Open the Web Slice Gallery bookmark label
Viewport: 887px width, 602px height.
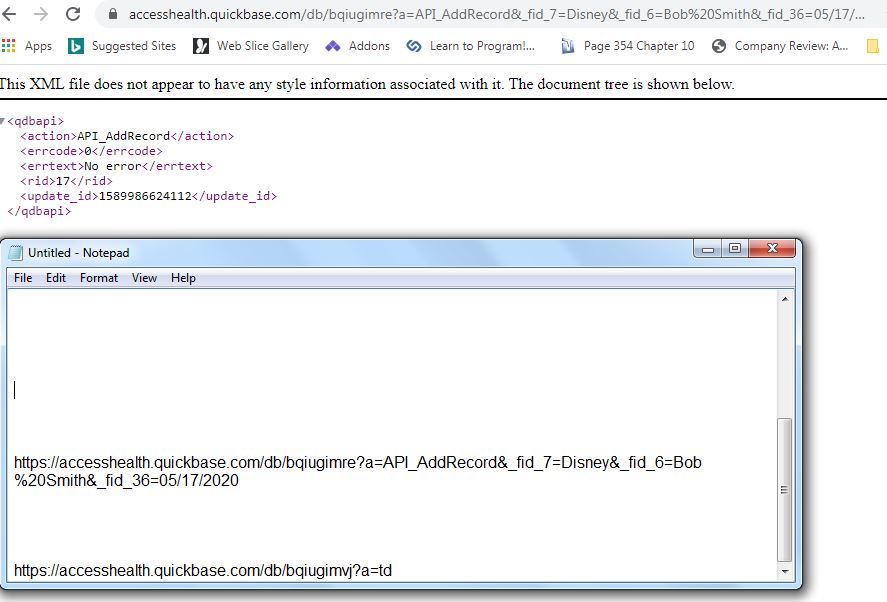(262, 46)
